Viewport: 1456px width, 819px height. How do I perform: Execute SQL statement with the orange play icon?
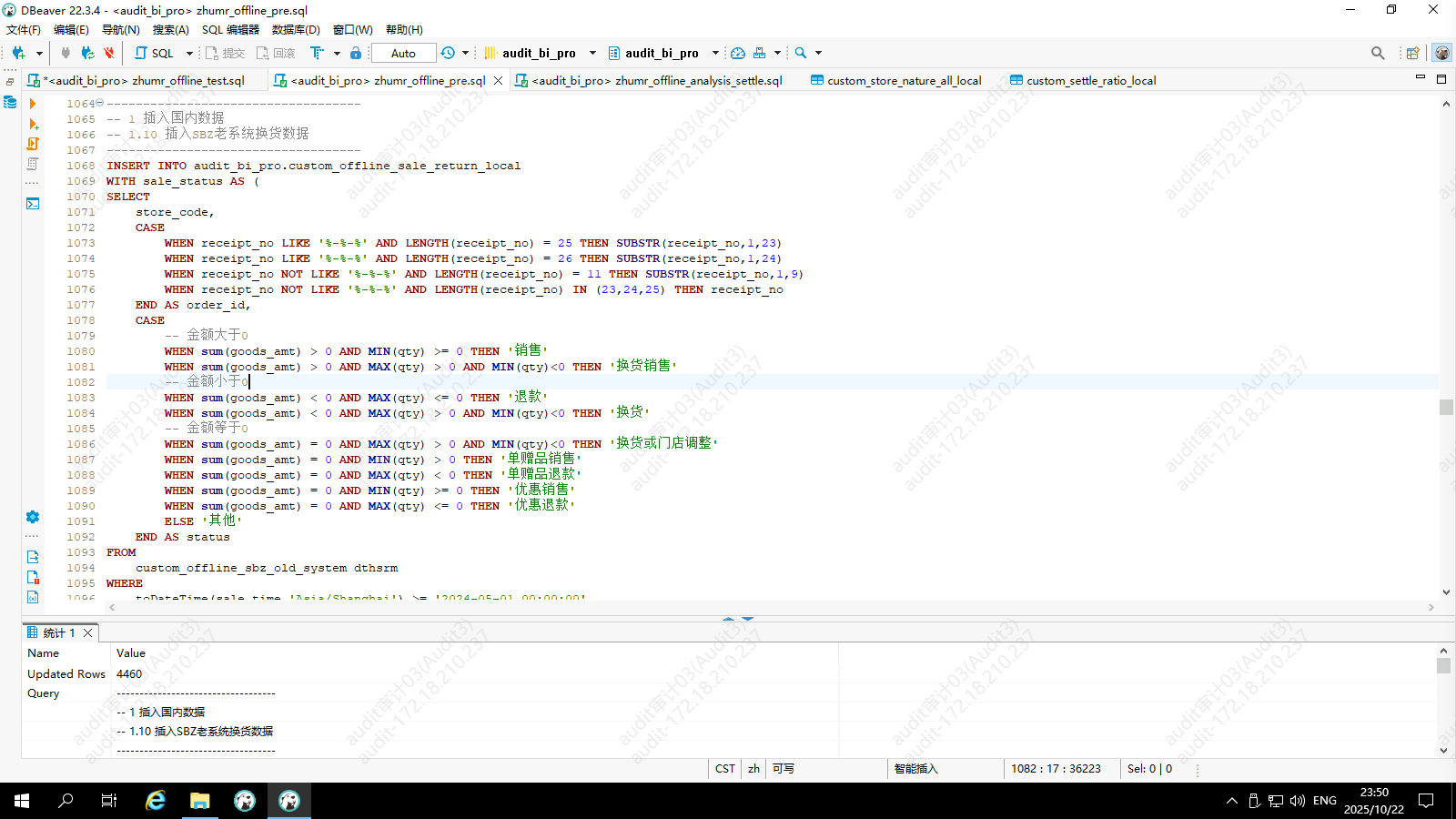coord(33,104)
